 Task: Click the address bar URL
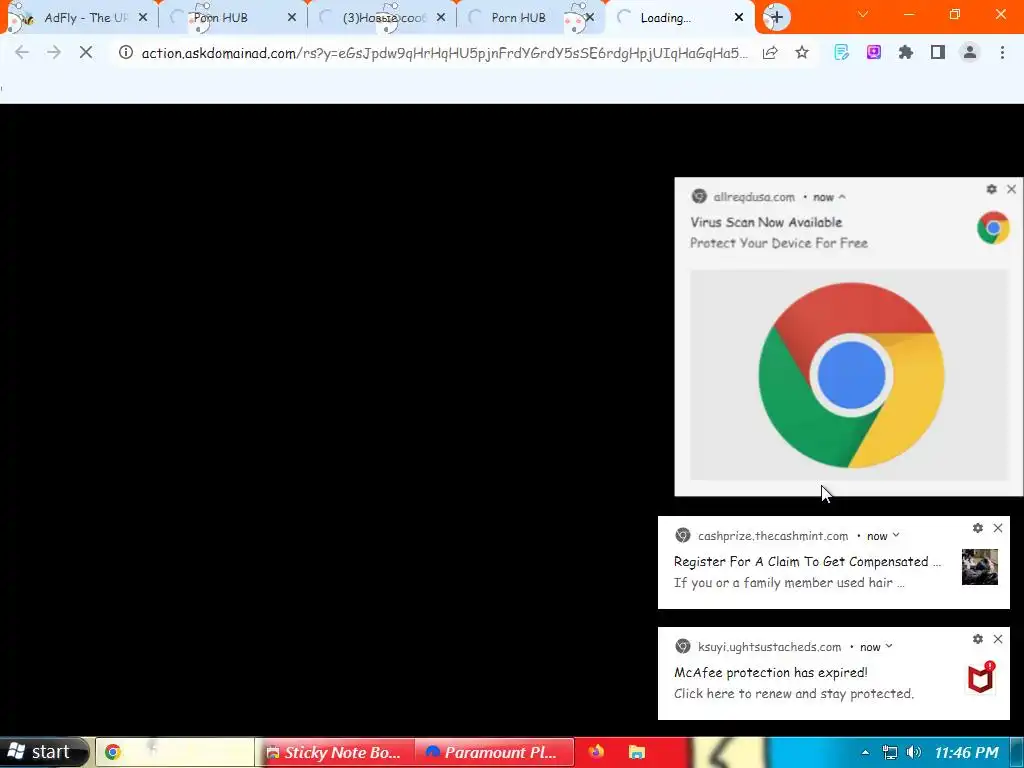coord(444,53)
